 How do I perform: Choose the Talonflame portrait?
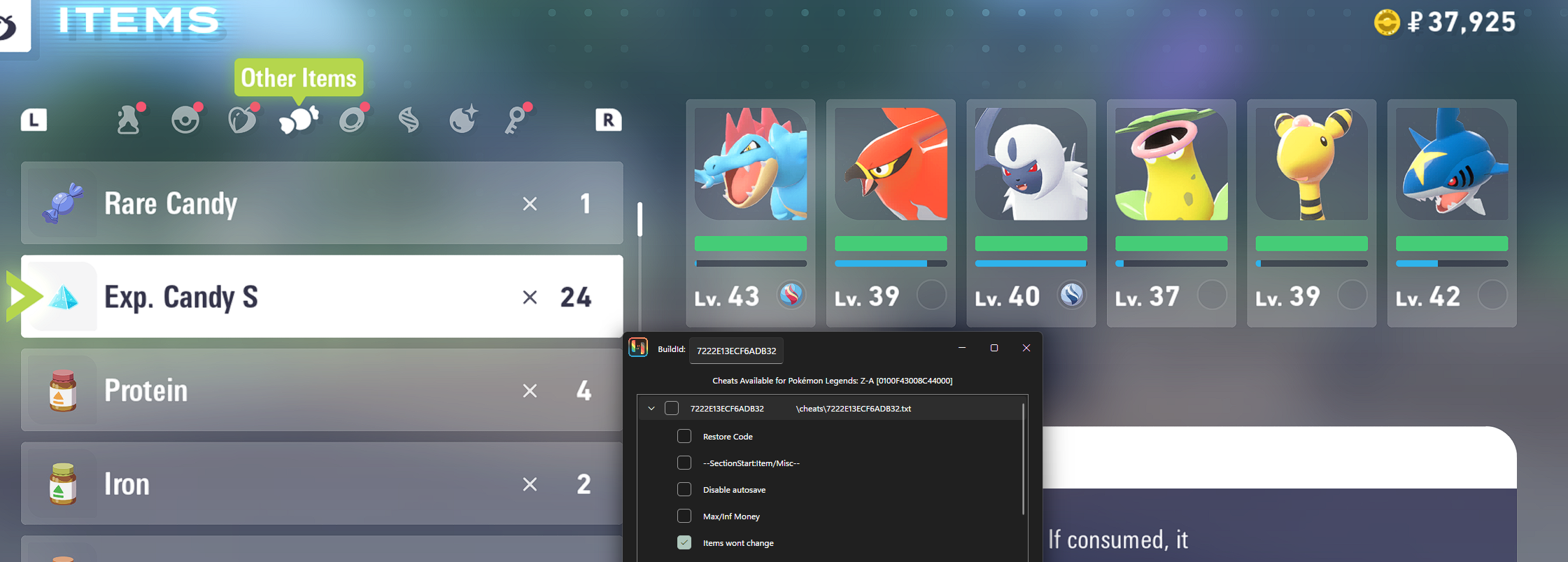click(891, 164)
